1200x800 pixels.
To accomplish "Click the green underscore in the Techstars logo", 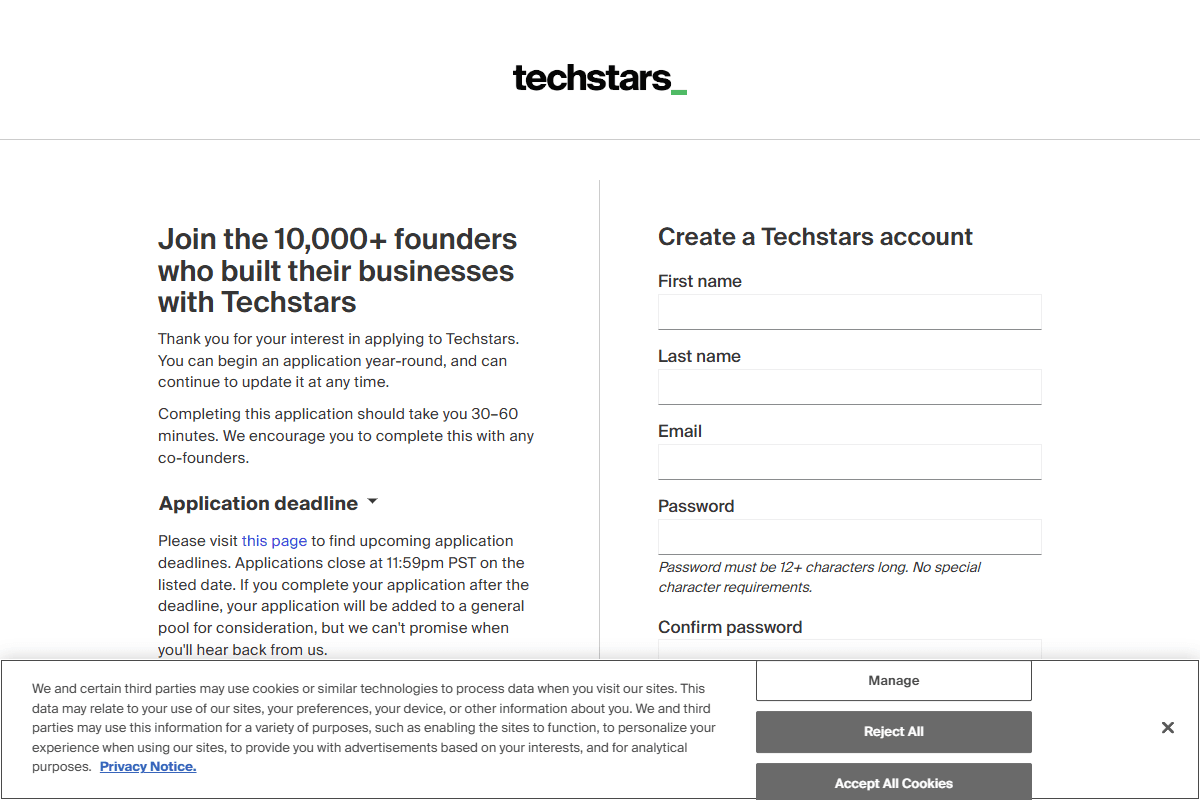I will [679, 90].
